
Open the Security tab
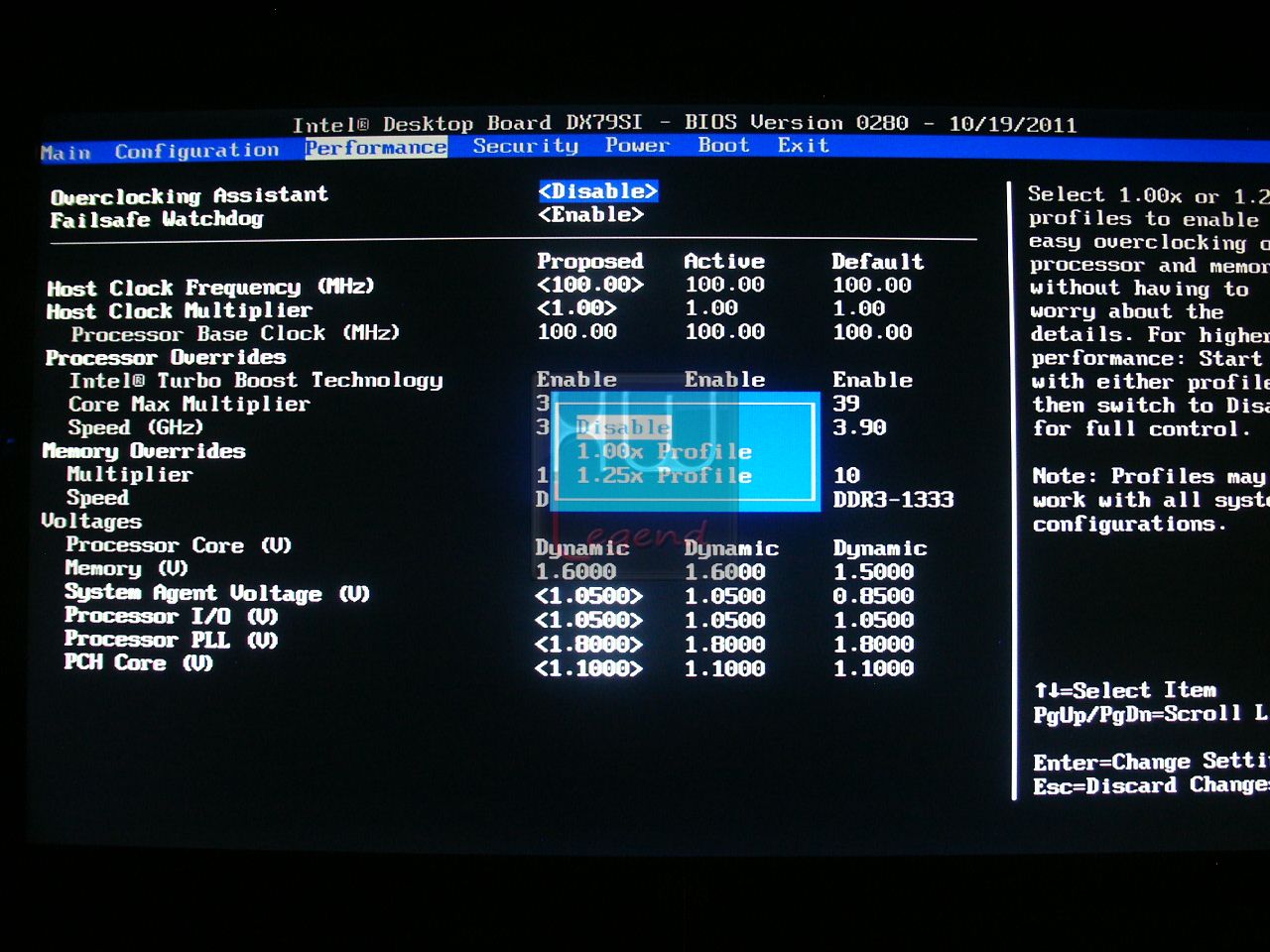pyautogui.click(x=525, y=146)
